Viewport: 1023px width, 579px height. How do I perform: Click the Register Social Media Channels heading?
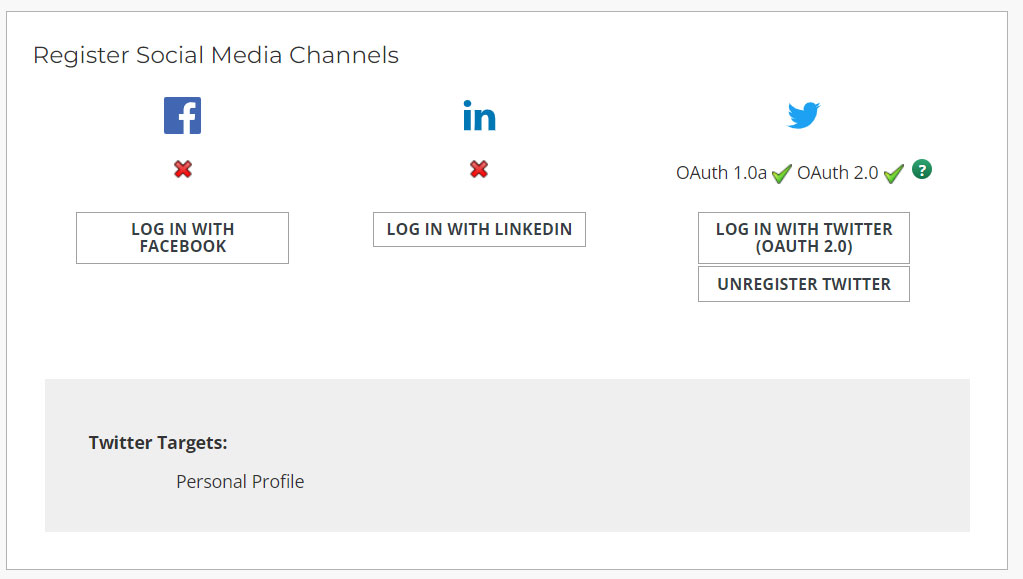pyautogui.click(x=216, y=55)
